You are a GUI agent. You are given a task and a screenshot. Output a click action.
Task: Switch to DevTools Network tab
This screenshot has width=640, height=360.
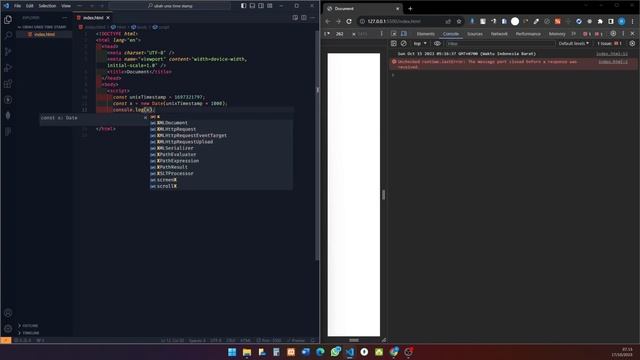click(499, 34)
